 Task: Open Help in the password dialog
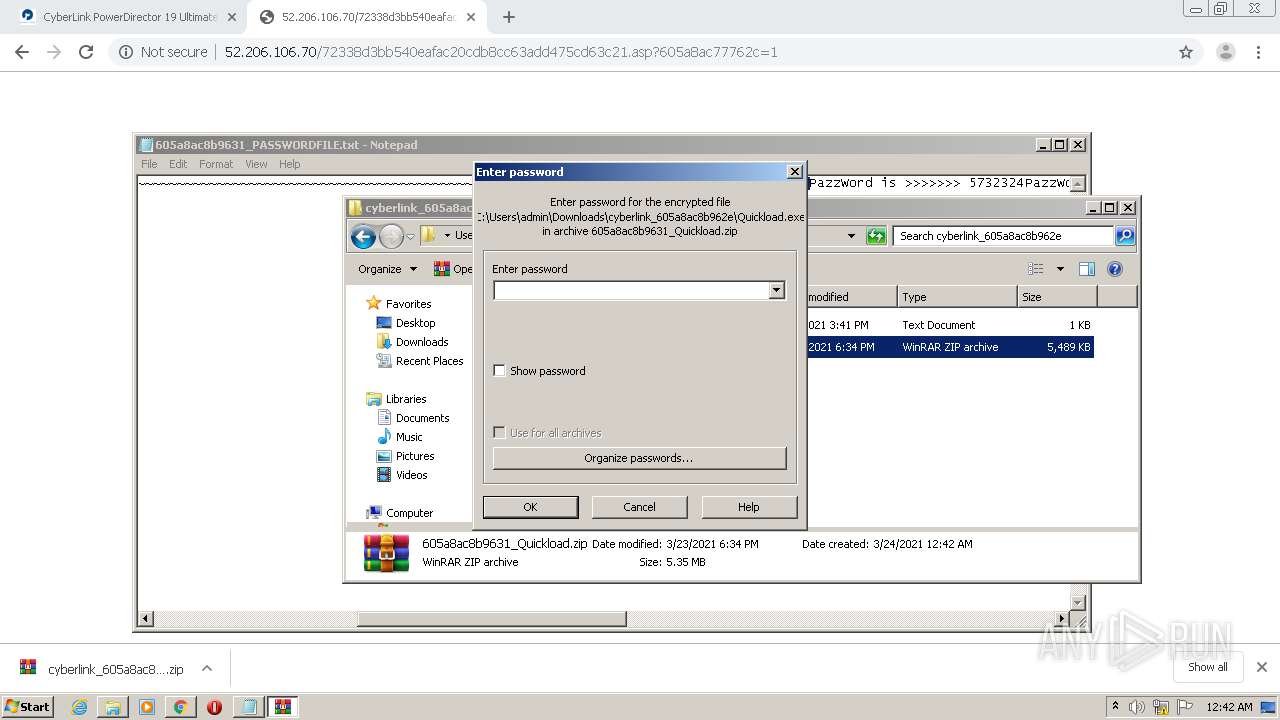[x=749, y=507]
